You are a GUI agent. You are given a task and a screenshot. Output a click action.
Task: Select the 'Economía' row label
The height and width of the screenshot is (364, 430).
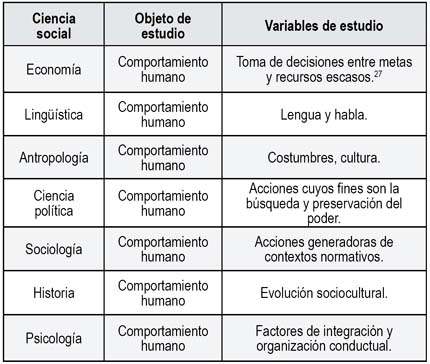pos(54,69)
